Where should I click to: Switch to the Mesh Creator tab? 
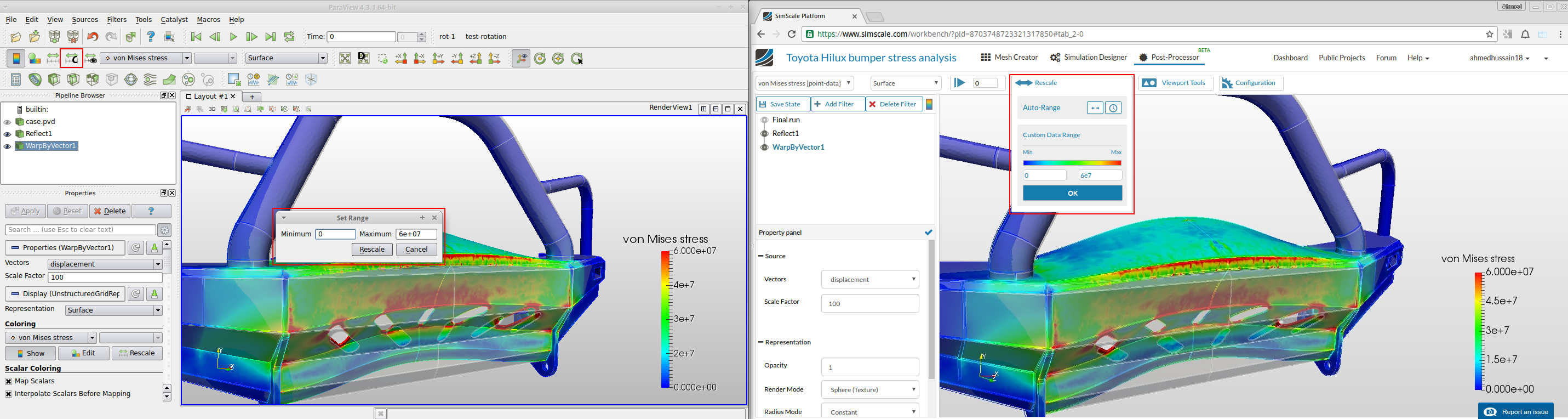(x=1009, y=57)
